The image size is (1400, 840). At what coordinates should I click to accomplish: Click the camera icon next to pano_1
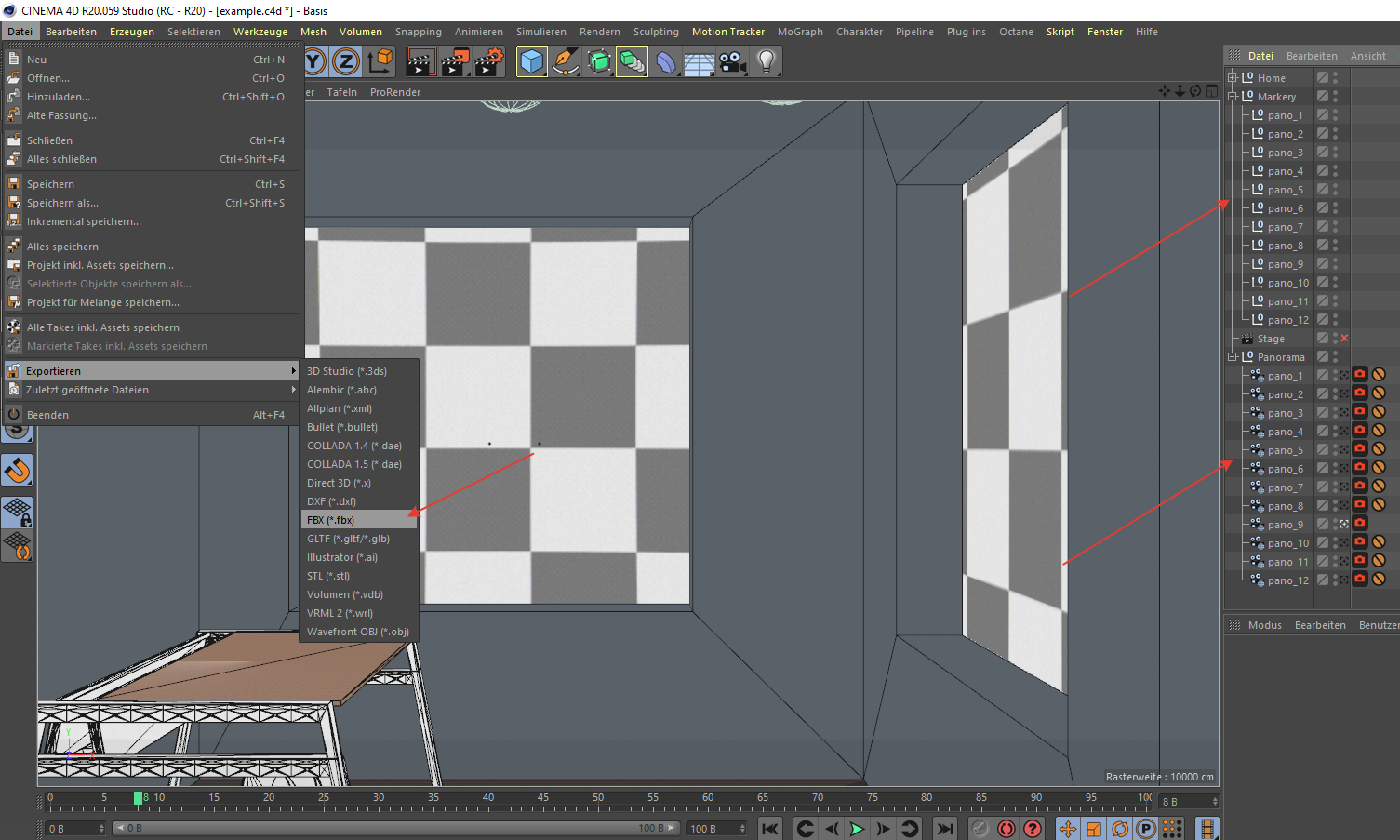pyautogui.click(x=1359, y=375)
